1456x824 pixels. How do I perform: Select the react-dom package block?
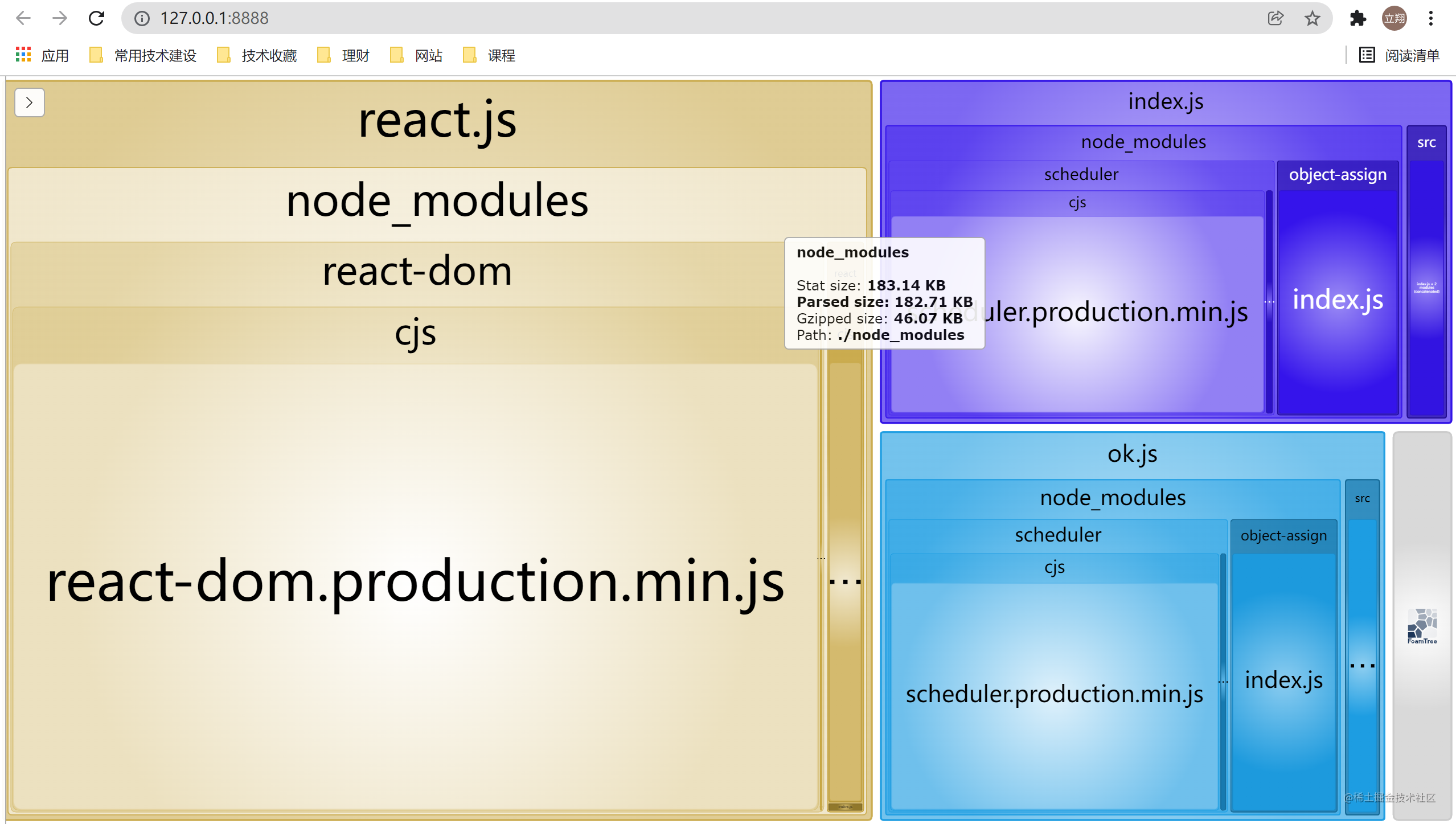click(417, 272)
